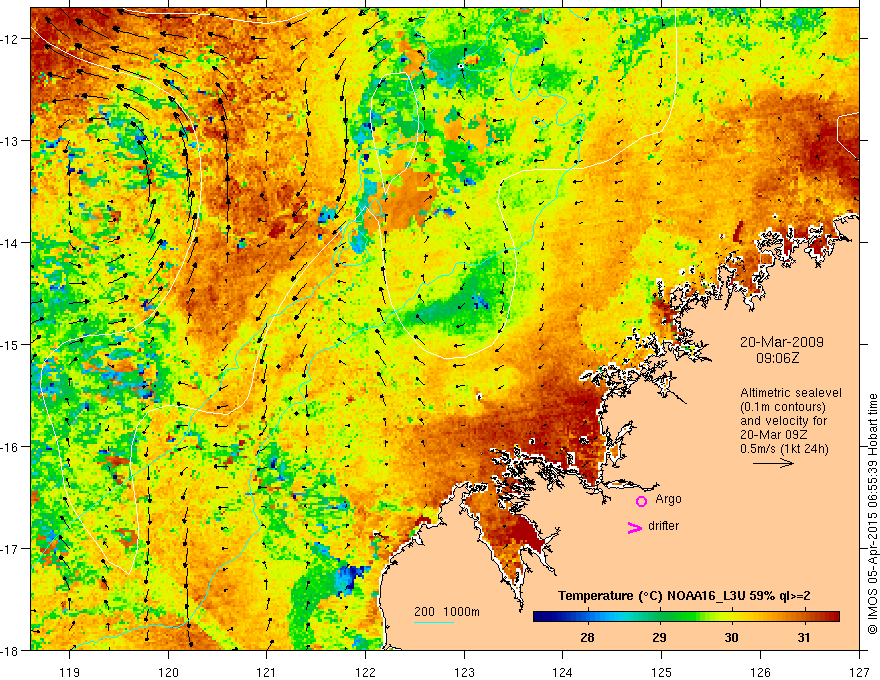The image size is (880, 680).
Task: Click the color bar tick label '28'
Action: (587, 638)
